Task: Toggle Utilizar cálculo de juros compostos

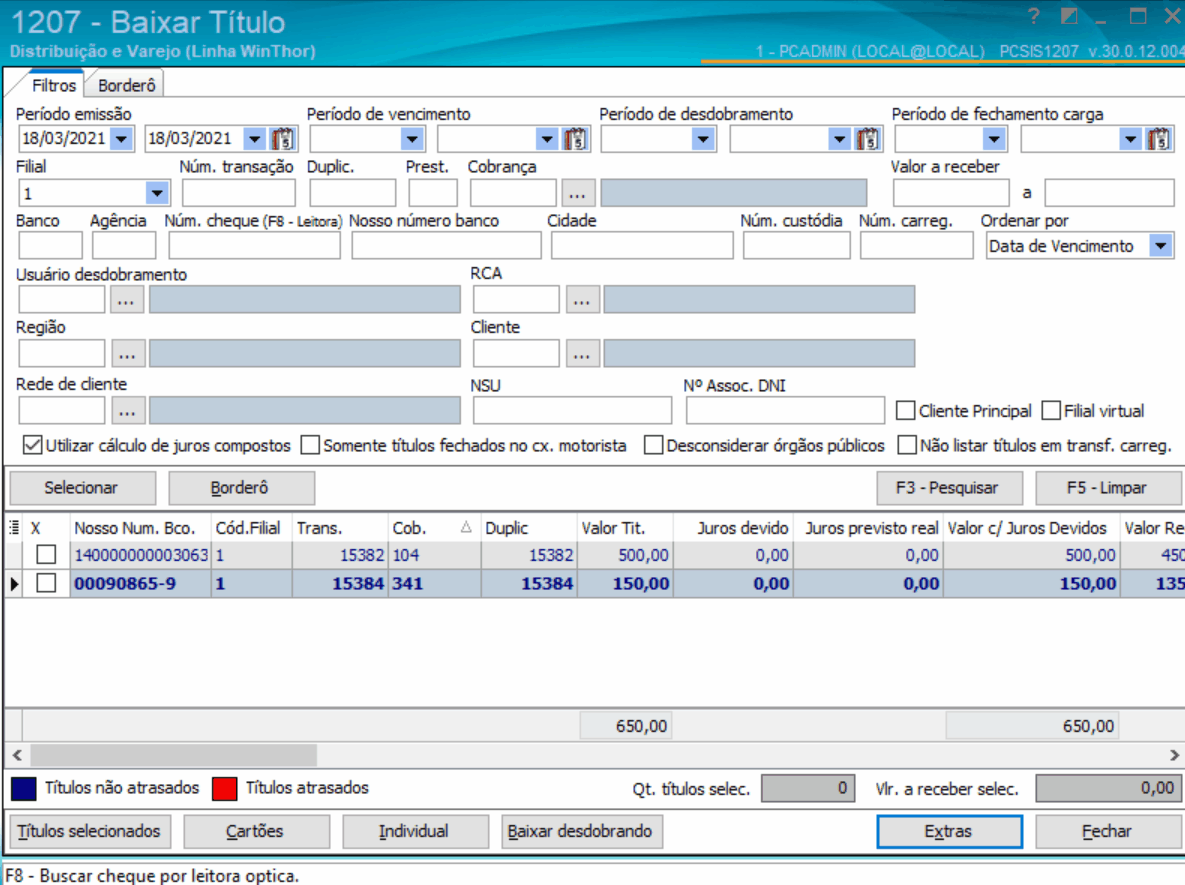Action: pyautogui.click(x=32, y=445)
